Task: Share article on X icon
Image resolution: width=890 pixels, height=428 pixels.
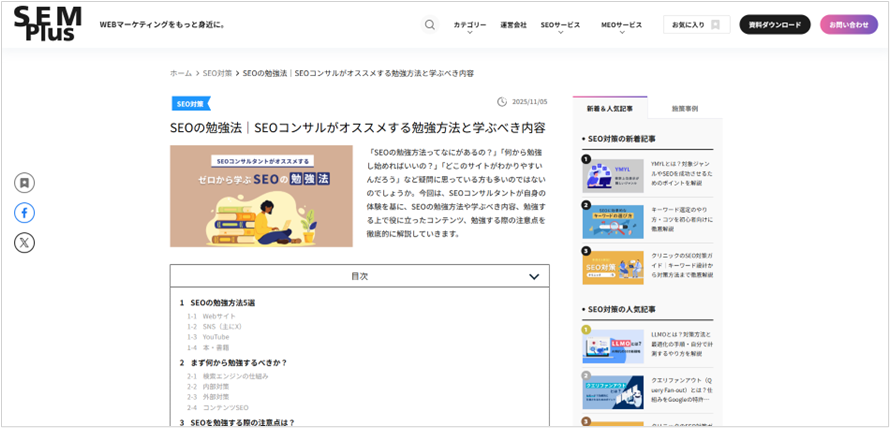Action: [24, 242]
